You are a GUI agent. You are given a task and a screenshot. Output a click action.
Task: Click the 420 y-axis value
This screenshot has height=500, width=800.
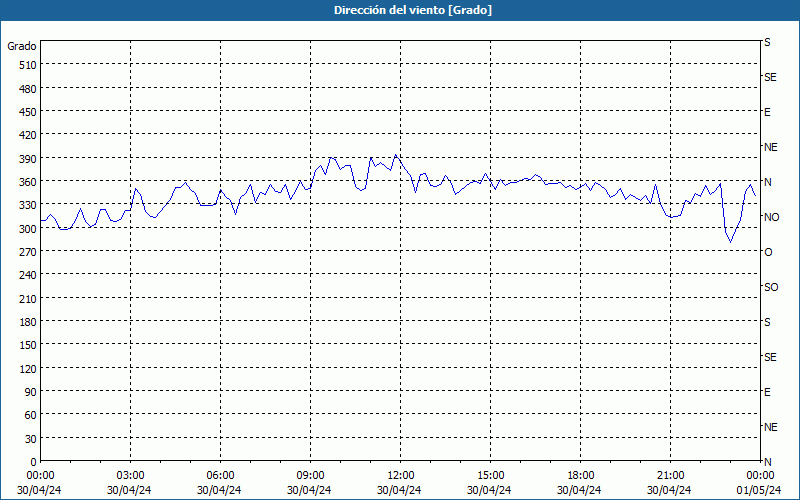point(28,135)
